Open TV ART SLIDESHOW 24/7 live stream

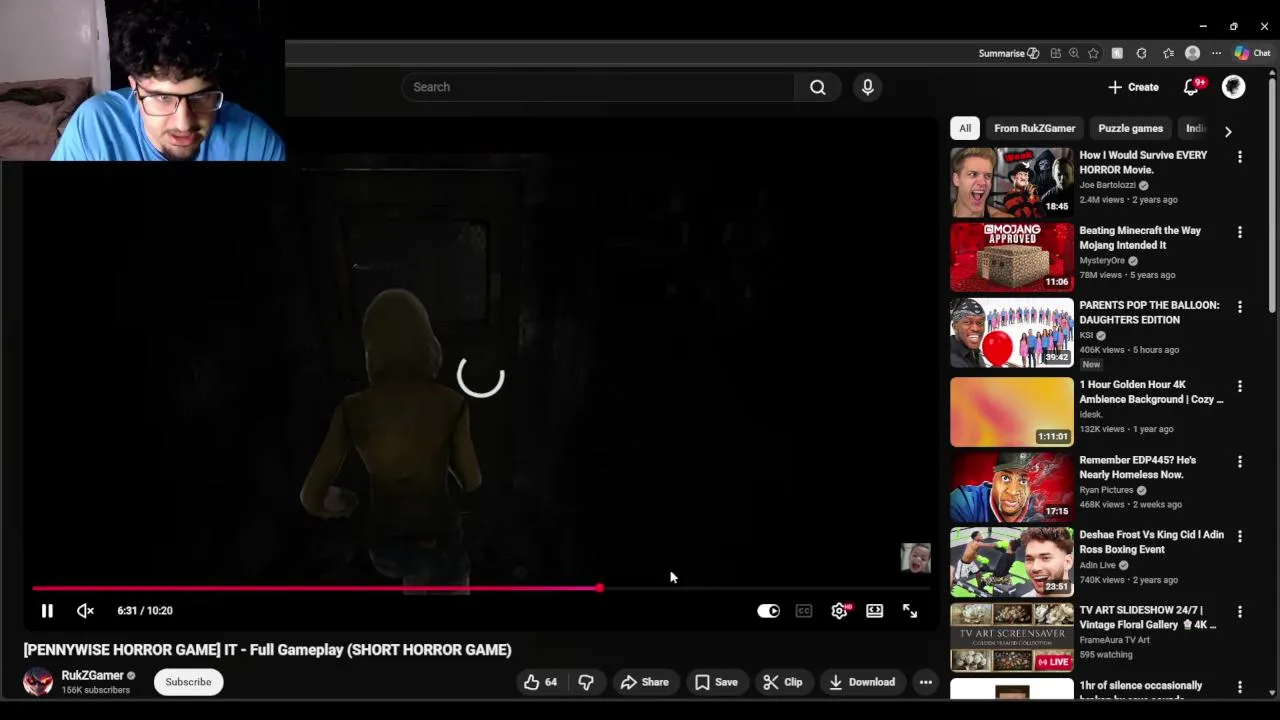[x=1012, y=637]
